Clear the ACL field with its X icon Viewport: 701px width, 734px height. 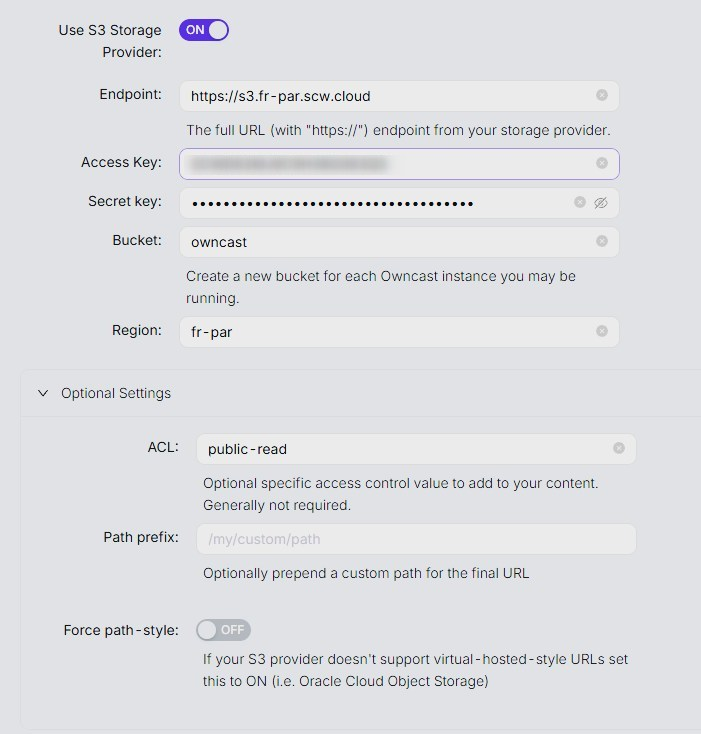pos(619,449)
